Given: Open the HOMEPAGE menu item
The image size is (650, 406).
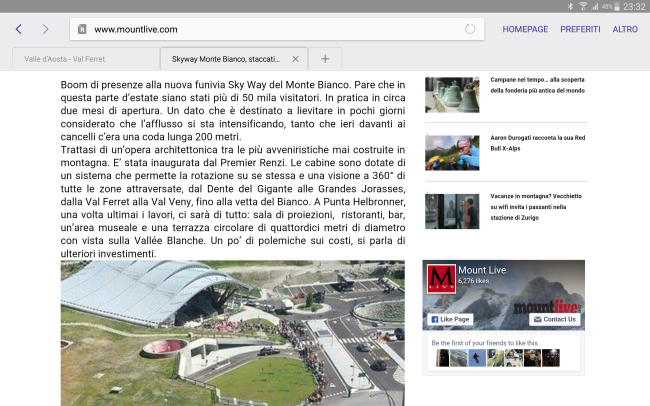Looking at the screenshot, I should click(525, 29).
